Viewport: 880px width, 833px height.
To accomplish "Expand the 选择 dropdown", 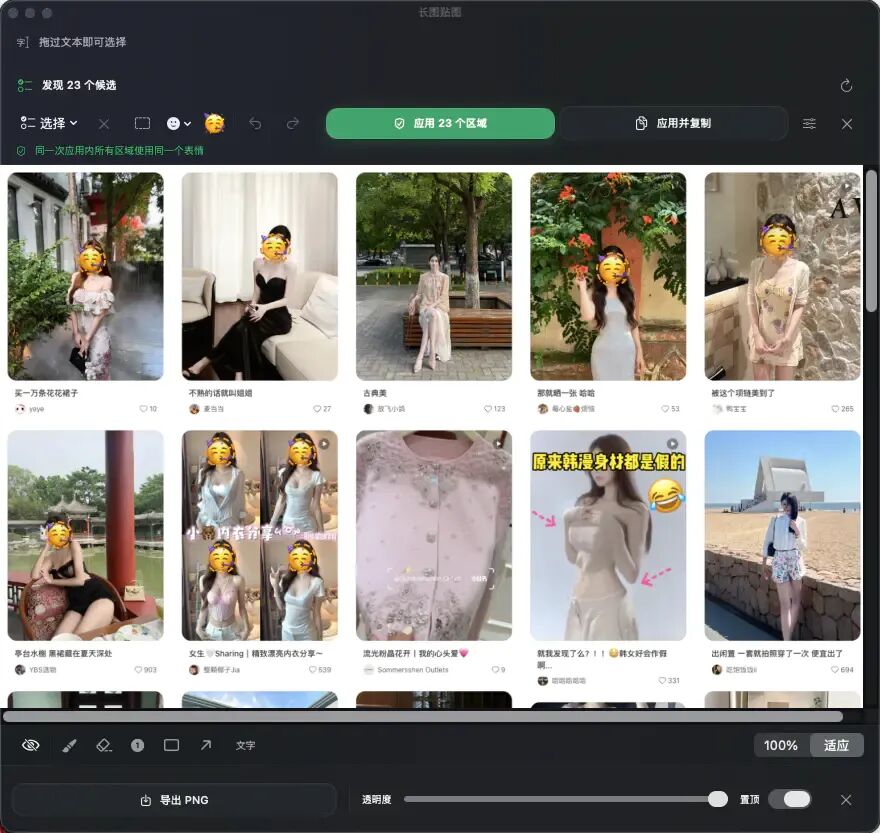I will (x=48, y=123).
